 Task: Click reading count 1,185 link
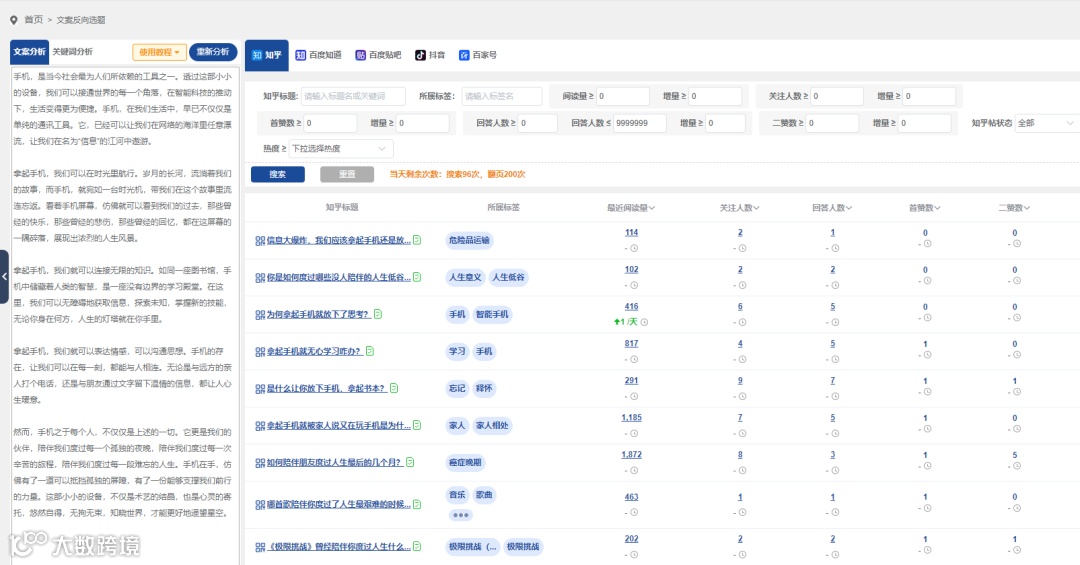[631, 418]
